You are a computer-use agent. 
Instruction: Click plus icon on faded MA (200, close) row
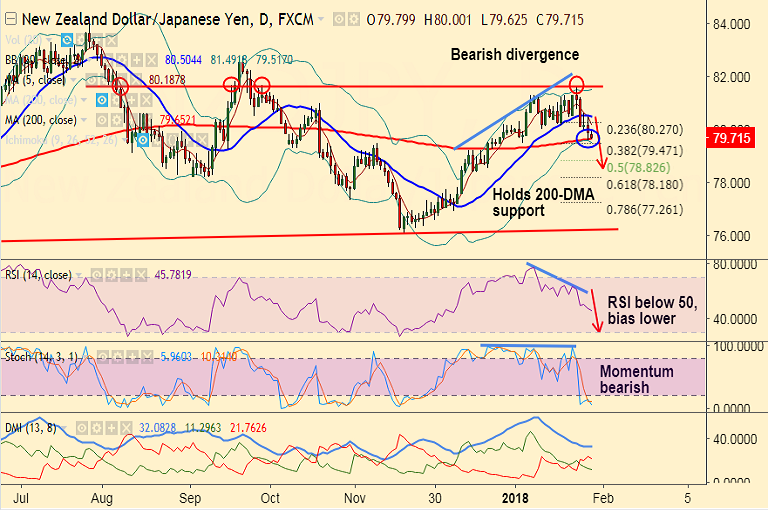coord(131,100)
